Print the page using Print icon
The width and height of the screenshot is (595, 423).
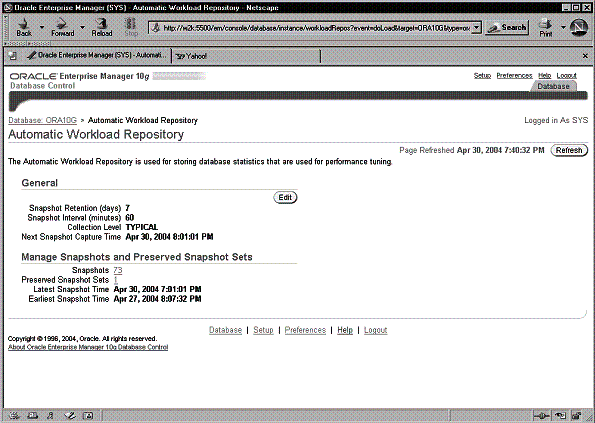click(546, 27)
